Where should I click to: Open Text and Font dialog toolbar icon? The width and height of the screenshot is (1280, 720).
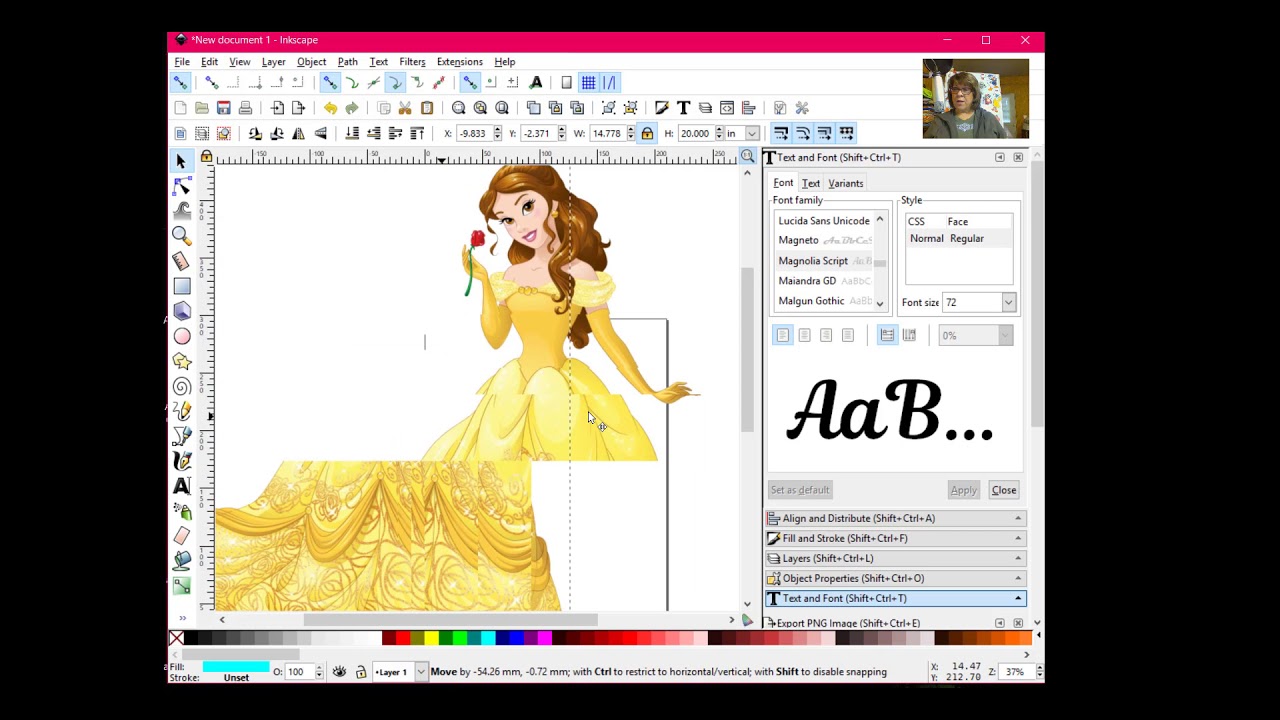point(683,108)
